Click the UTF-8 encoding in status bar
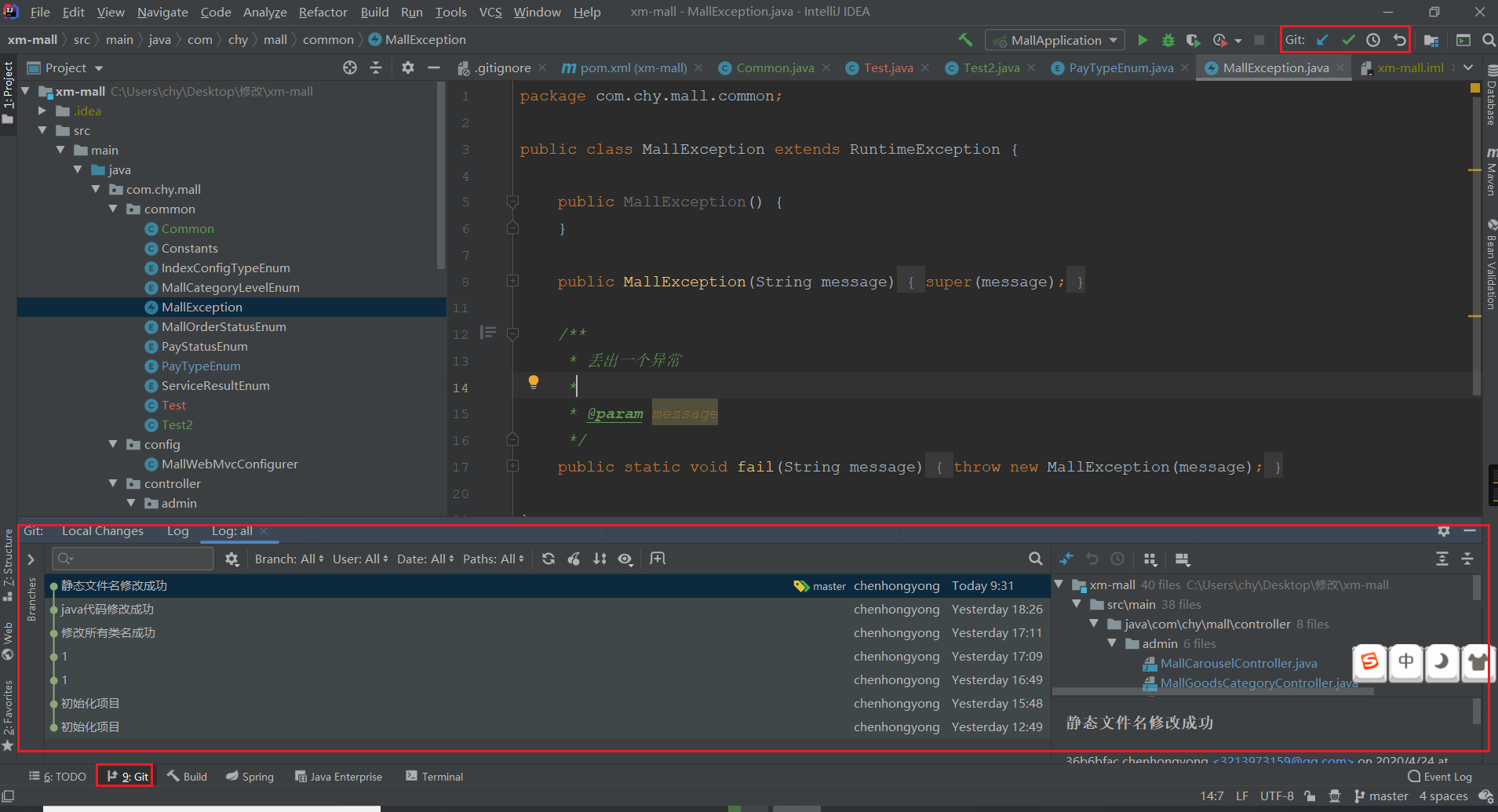 click(x=1277, y=796)
